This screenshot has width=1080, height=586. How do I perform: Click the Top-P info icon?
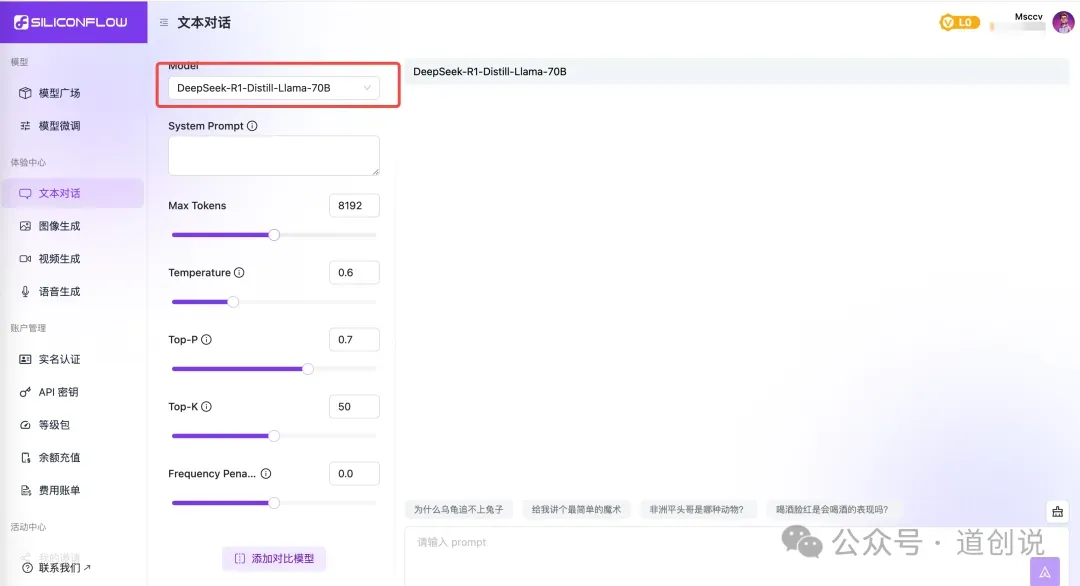pyautogui.click(x=206, y=339)
